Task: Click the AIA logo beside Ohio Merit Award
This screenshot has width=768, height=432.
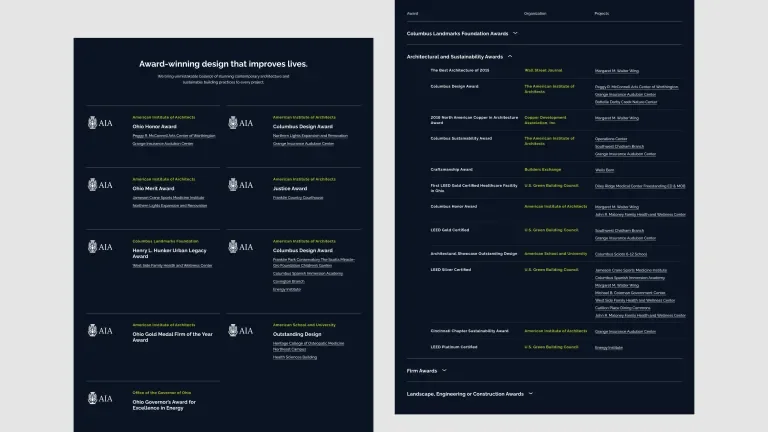Action: click(x=100, y=185)
